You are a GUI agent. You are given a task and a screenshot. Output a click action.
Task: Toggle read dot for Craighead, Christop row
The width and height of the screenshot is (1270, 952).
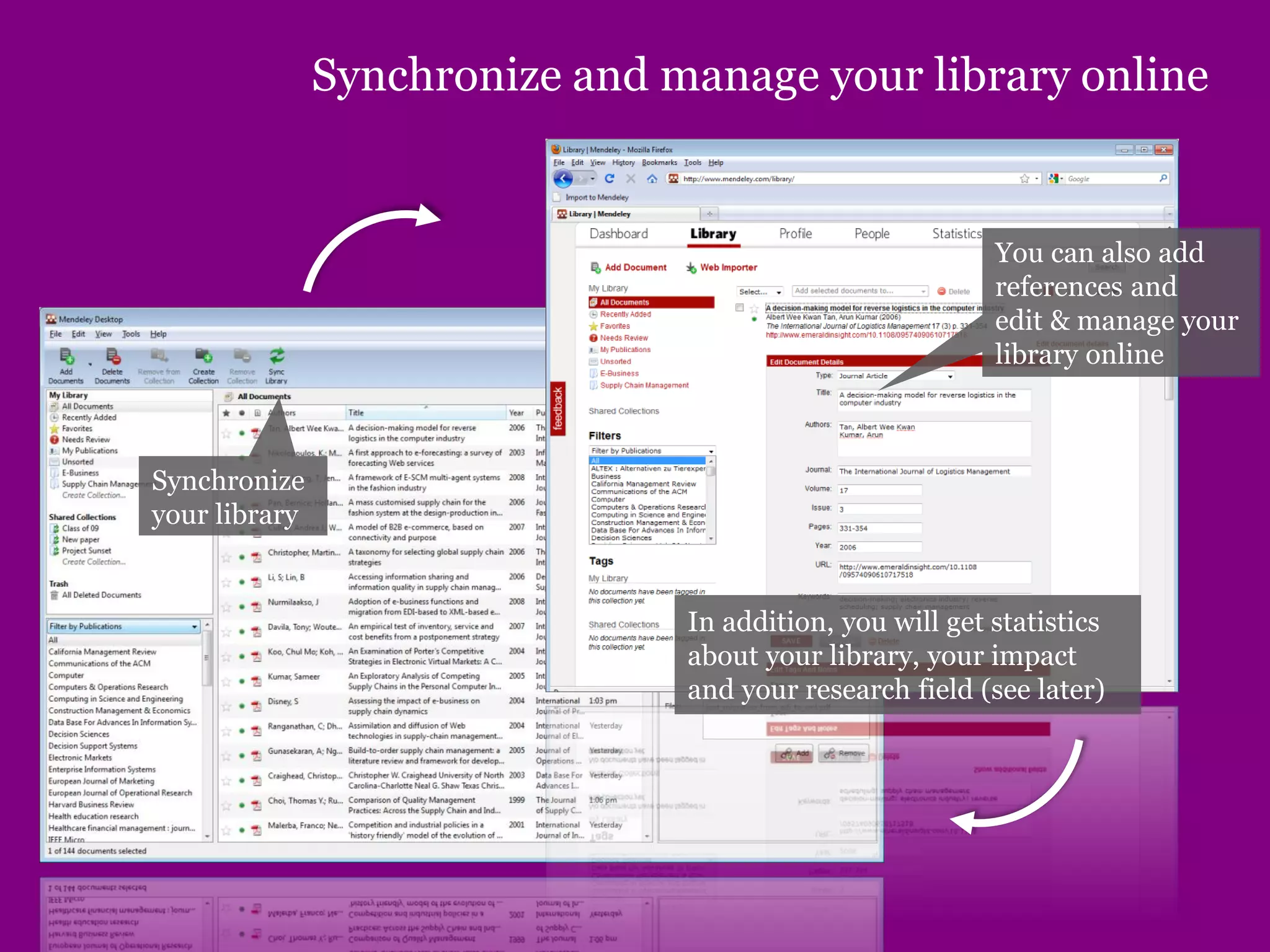point(242,780)
